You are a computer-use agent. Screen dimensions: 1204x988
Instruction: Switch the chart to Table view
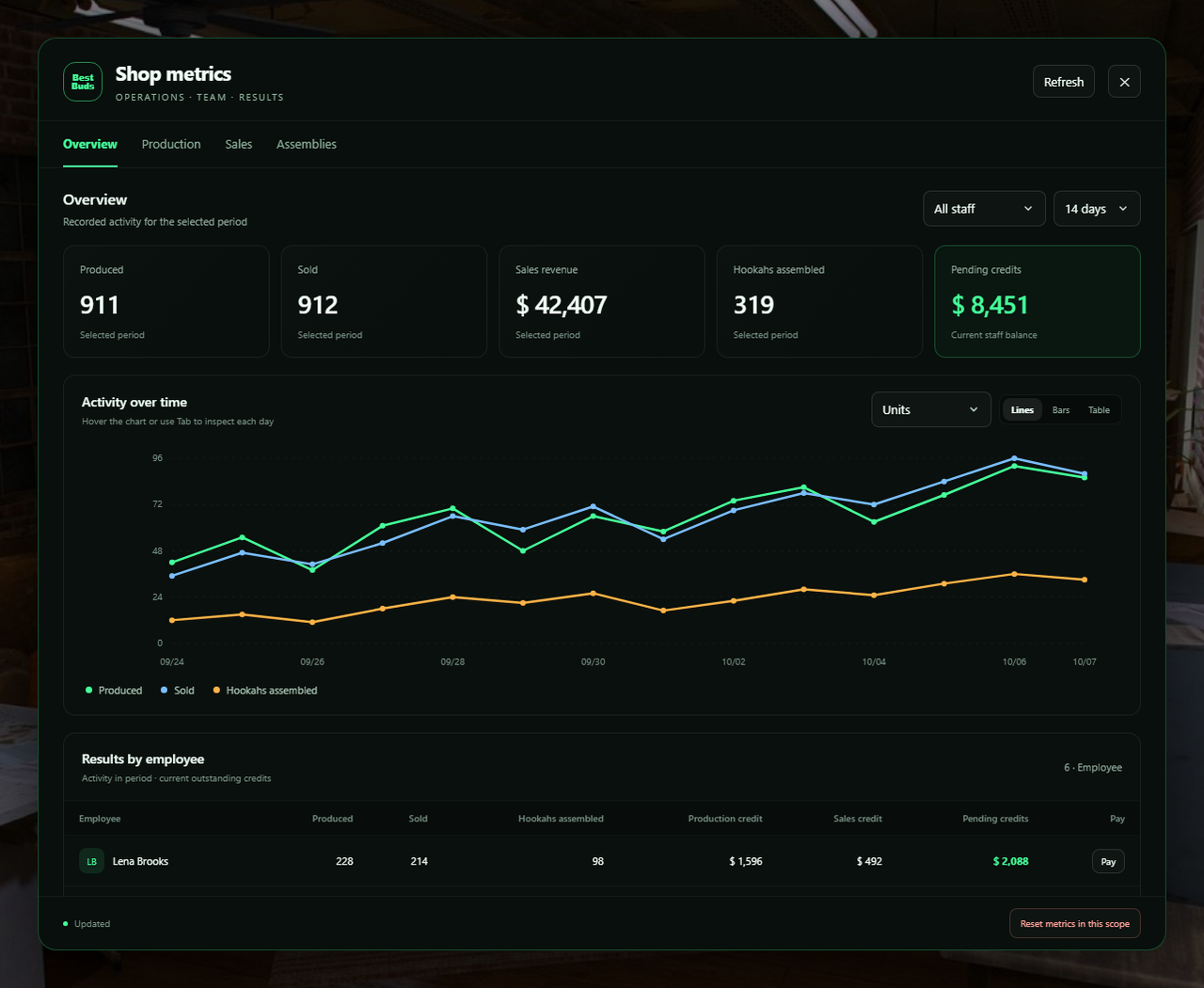click(1099, 410)
